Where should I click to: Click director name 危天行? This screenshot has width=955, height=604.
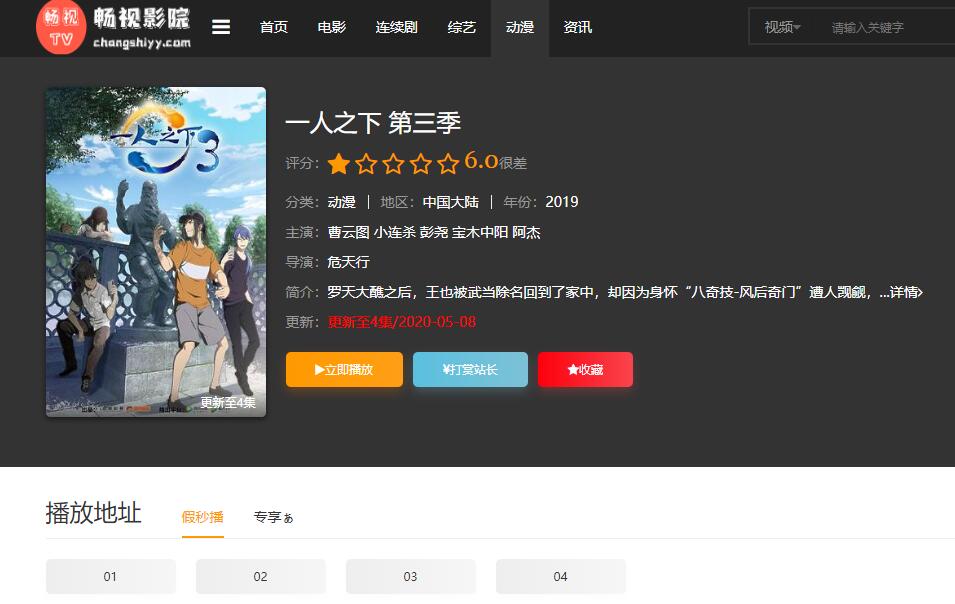pyautogui.click(x=348, y=262)
